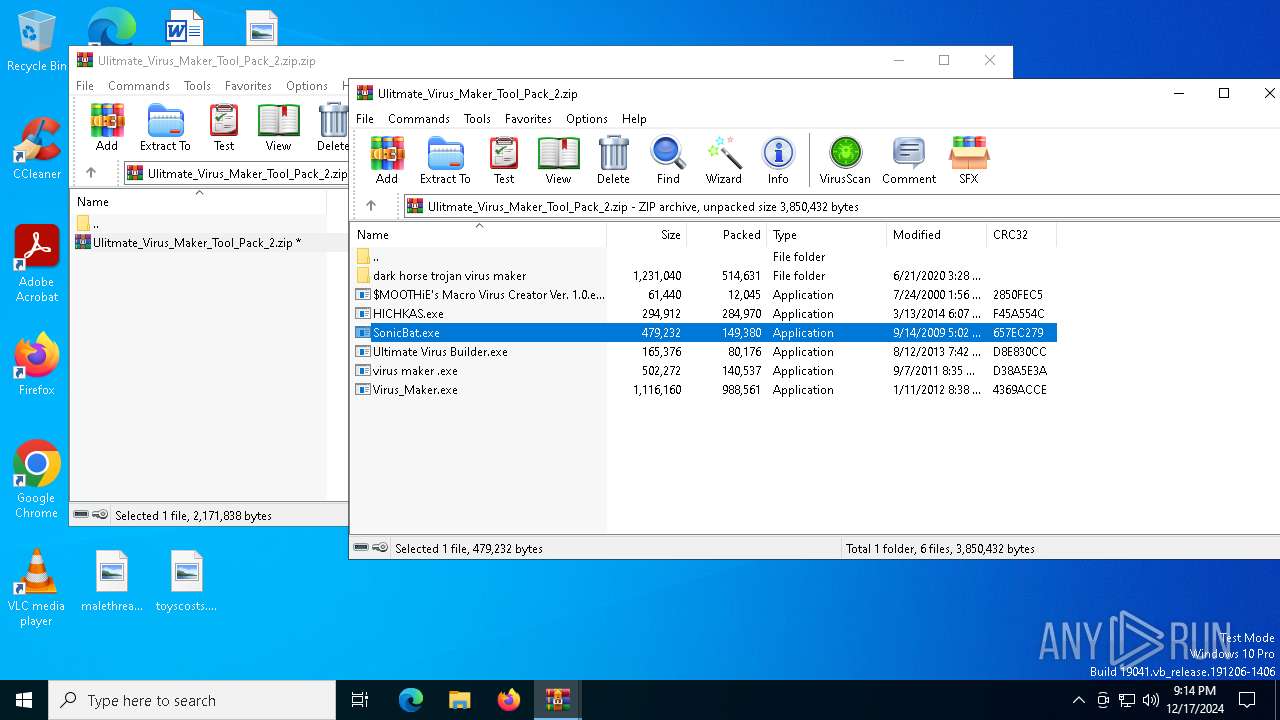The image size is (1280, 720).
Task: Open File menu in front WinRAR window
Action: (365, 118)
